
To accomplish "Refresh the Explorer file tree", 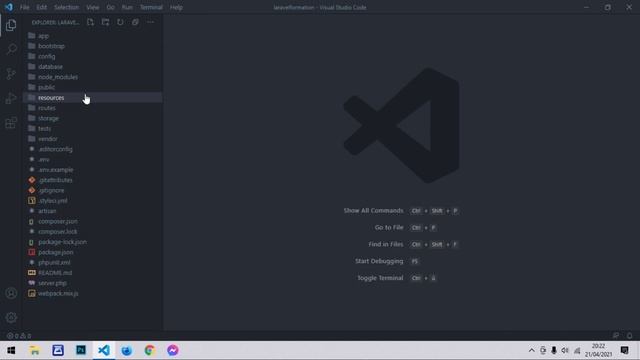I will [x=120, y=22].
